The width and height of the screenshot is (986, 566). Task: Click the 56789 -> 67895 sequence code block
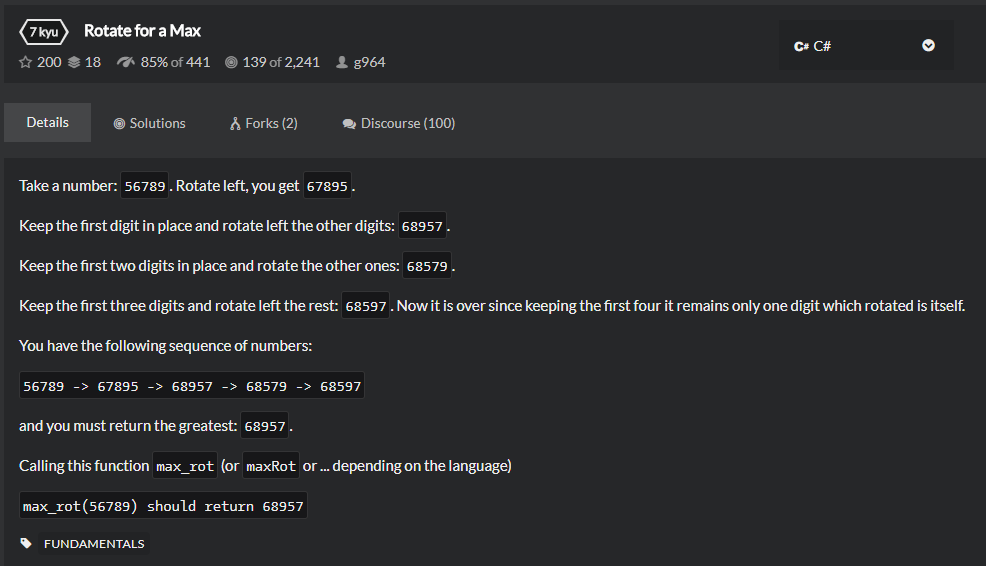192,386
